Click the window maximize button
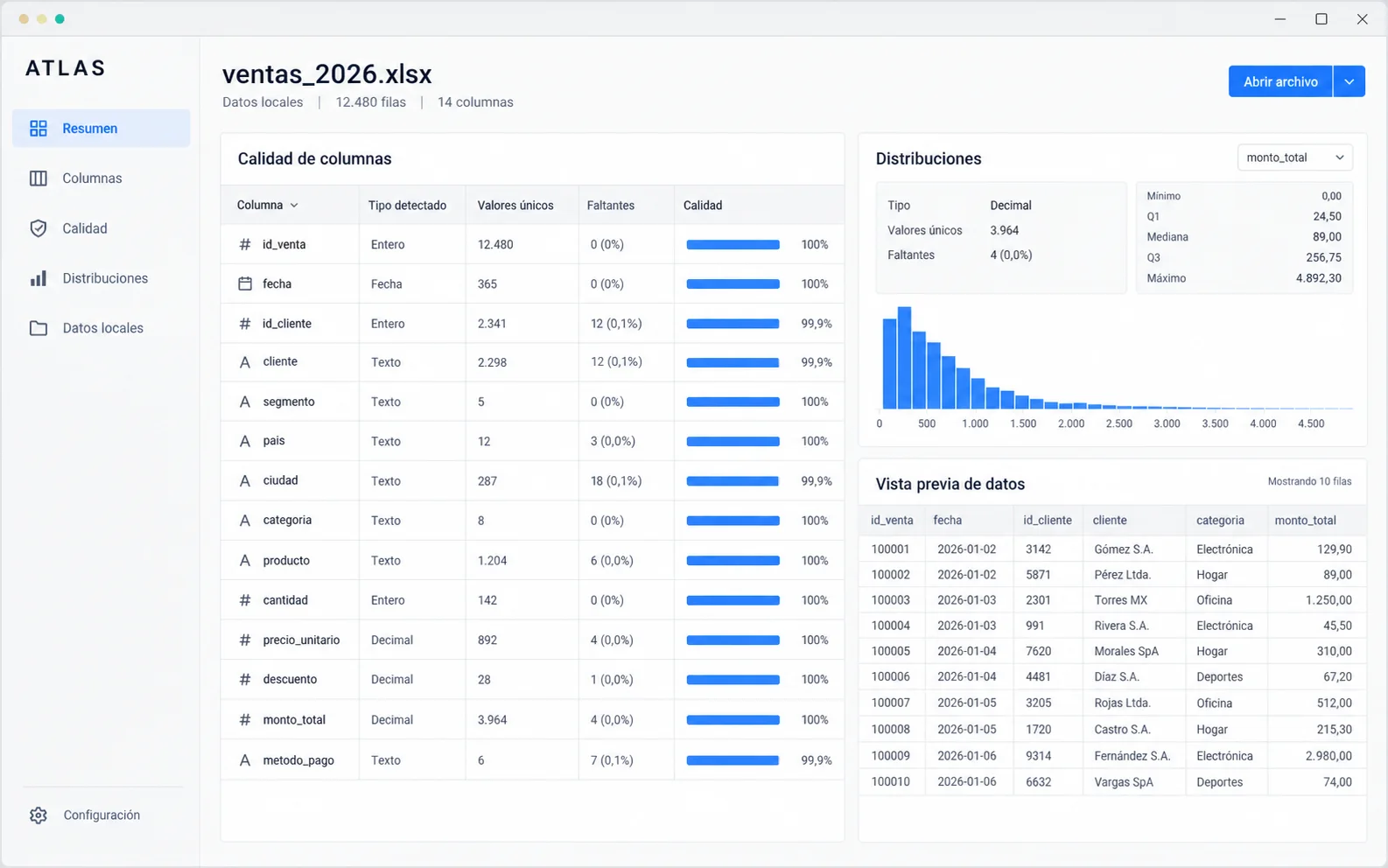The image size is (1388, 868). [1321, 19]
